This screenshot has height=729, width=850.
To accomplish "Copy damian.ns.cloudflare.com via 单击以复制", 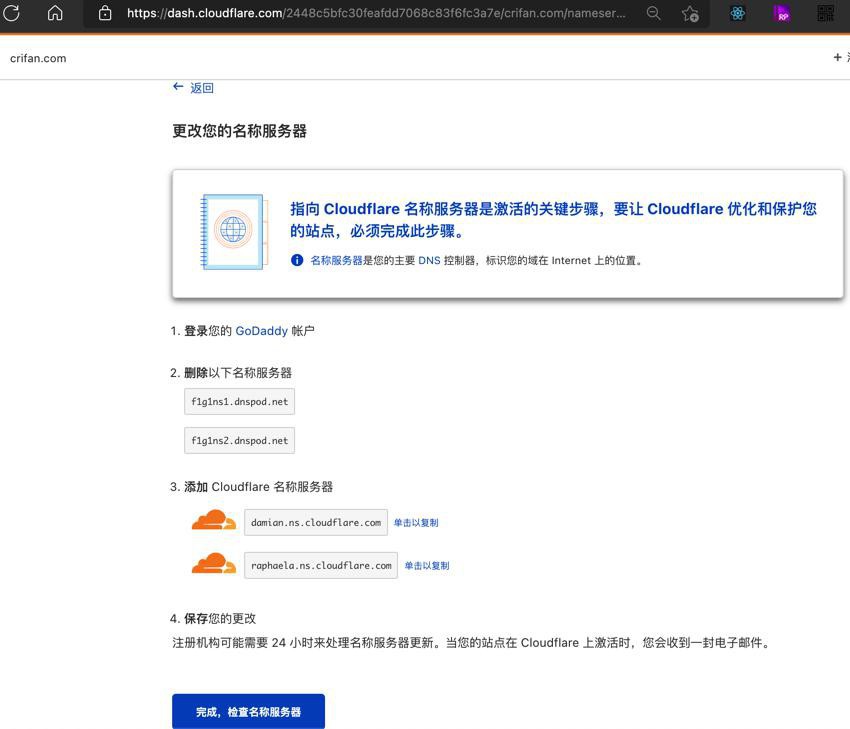I will (x=416, y=522).
